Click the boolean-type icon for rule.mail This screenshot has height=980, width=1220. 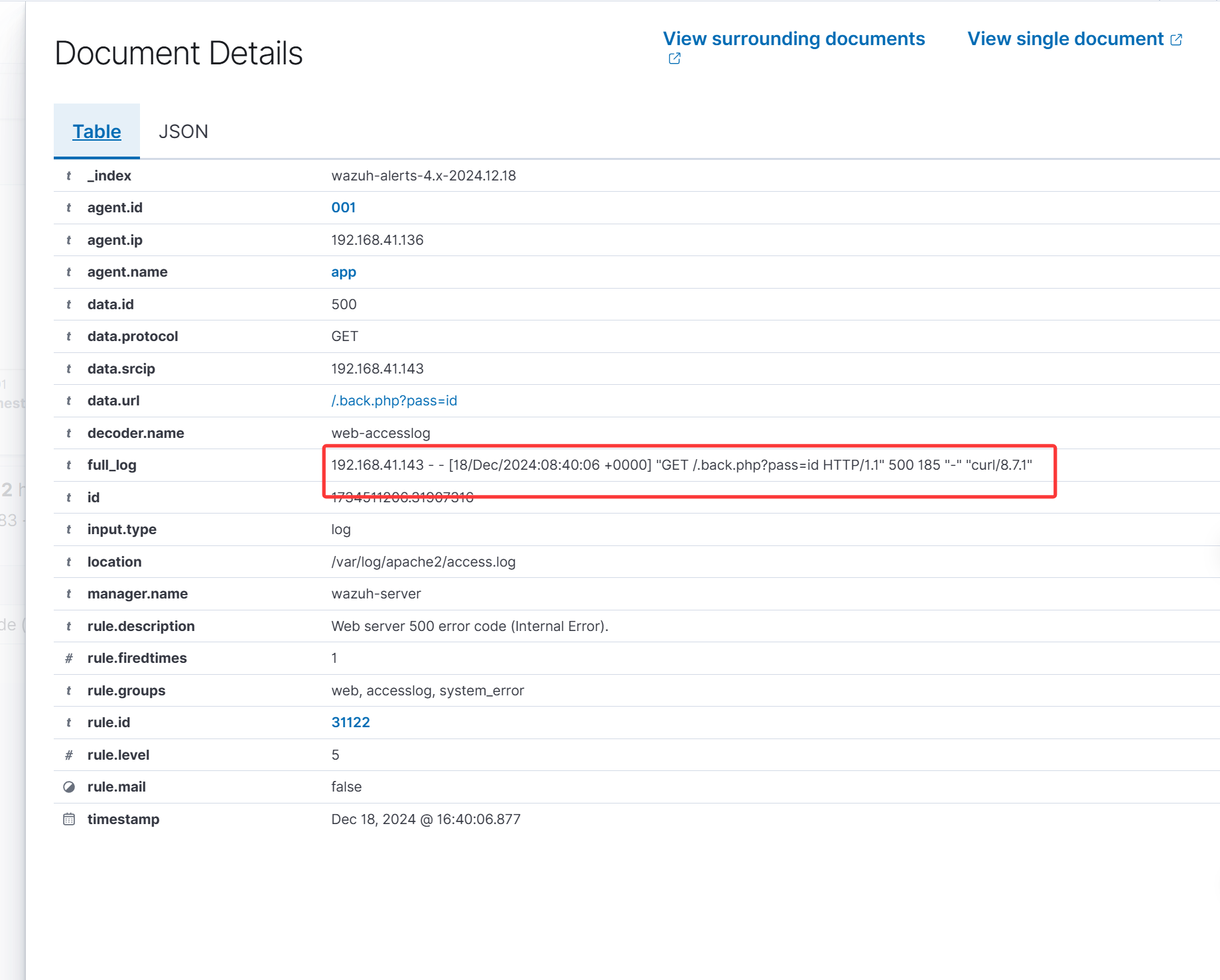pos(68,787)
